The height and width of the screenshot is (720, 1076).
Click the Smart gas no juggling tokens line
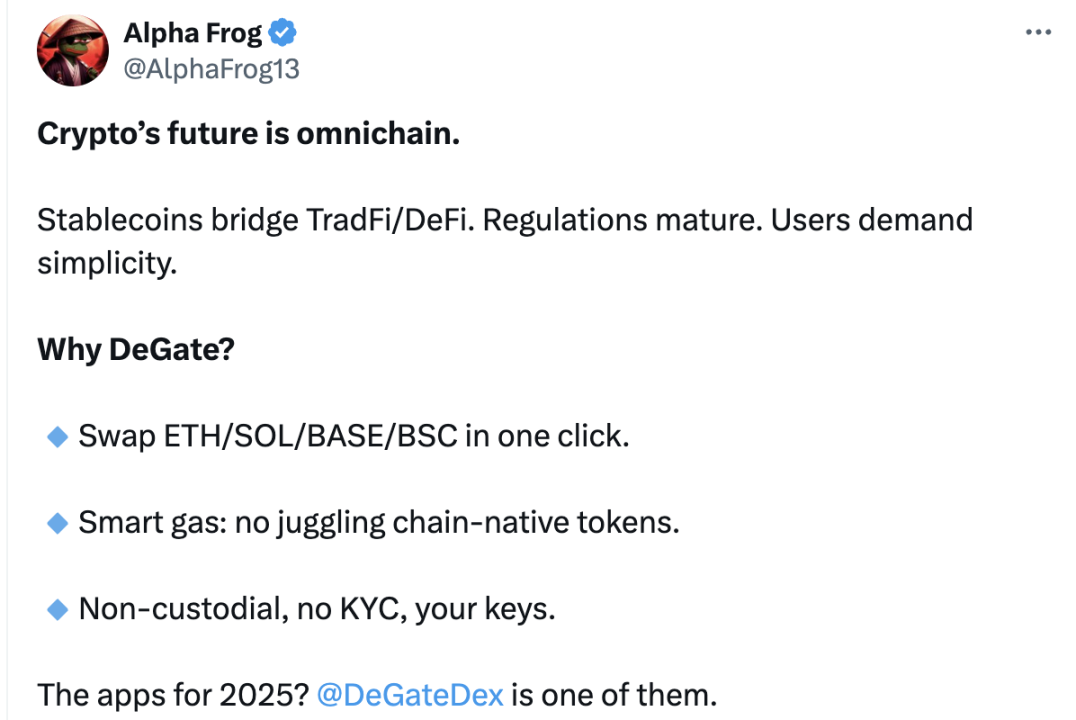click(379, 523)
